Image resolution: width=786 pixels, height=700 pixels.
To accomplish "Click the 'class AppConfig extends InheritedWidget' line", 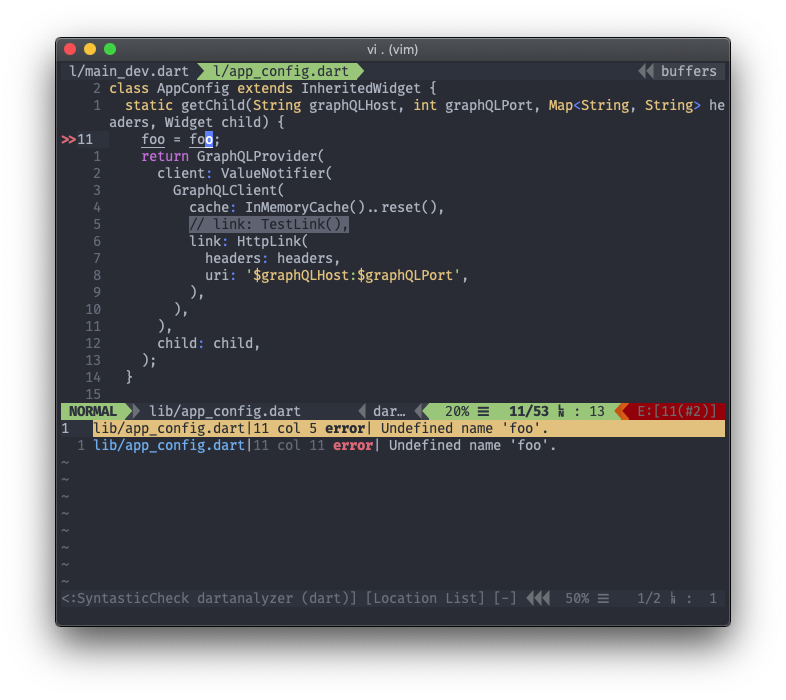I will pyautogui.click(x=272, y=88).
